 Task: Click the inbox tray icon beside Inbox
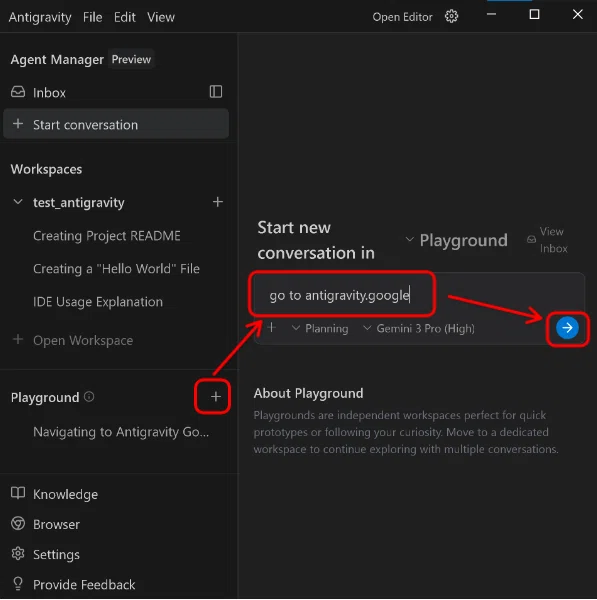(18, 92)
